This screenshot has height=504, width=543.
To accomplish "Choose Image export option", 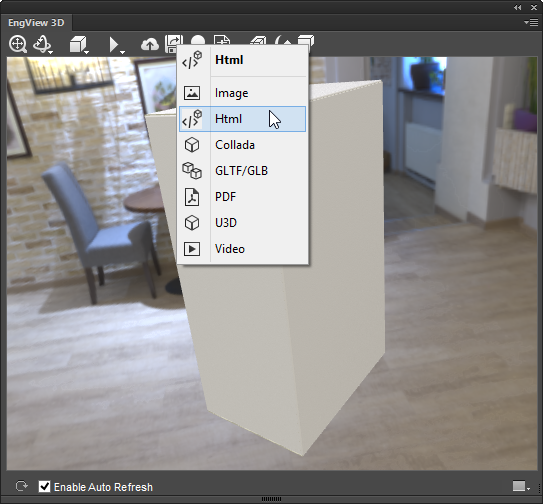I will tap(242, 93).
